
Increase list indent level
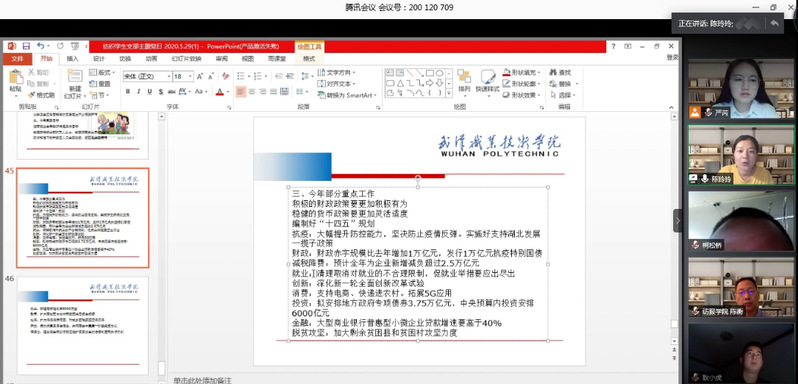290,76
